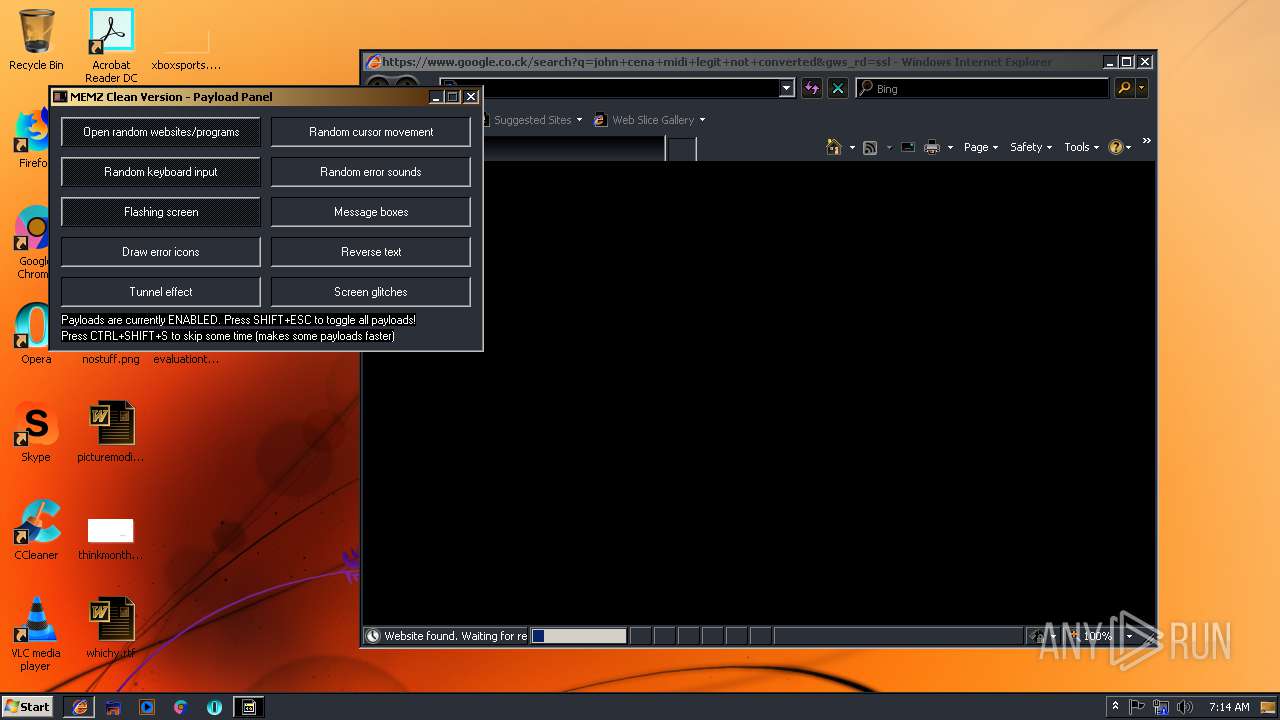
Task: Open the zoom level dropdown in status bar
Action: [x=1130, y=636]
